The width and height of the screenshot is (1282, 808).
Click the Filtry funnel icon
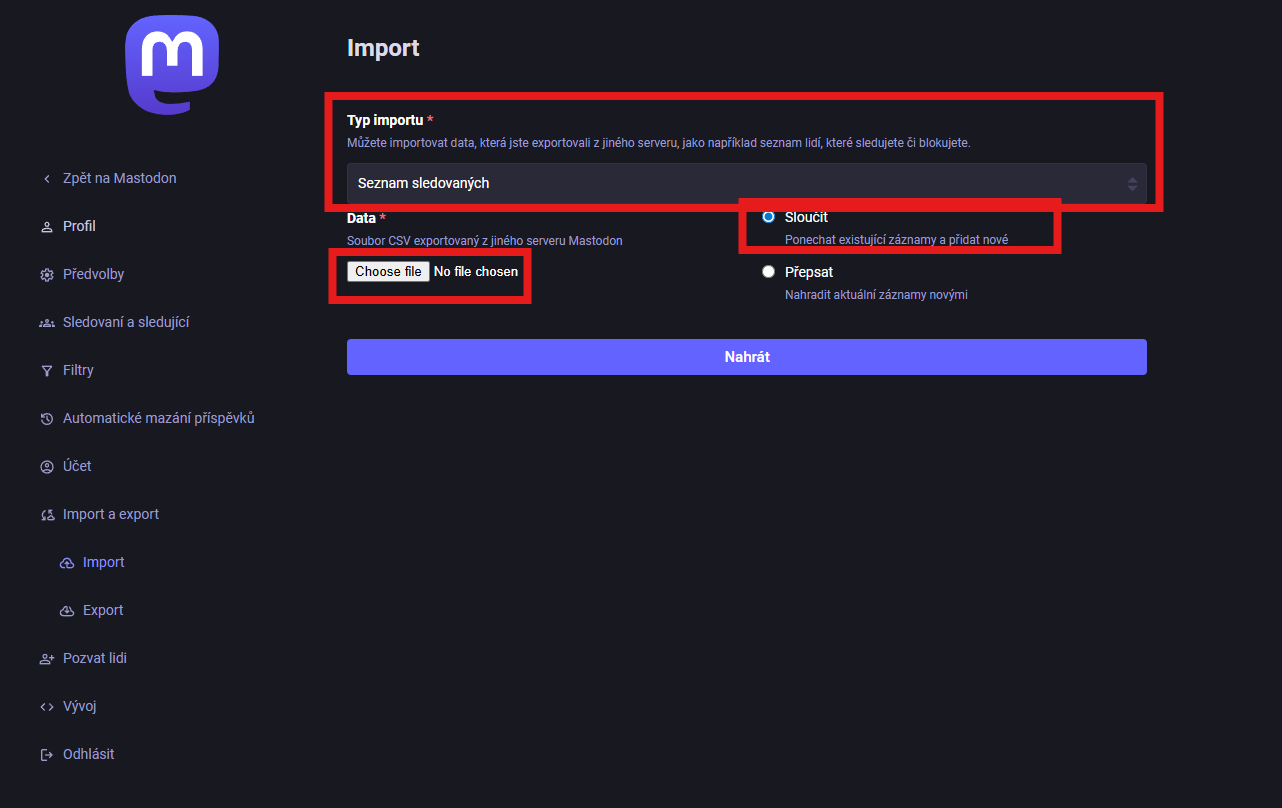point(46,371)
